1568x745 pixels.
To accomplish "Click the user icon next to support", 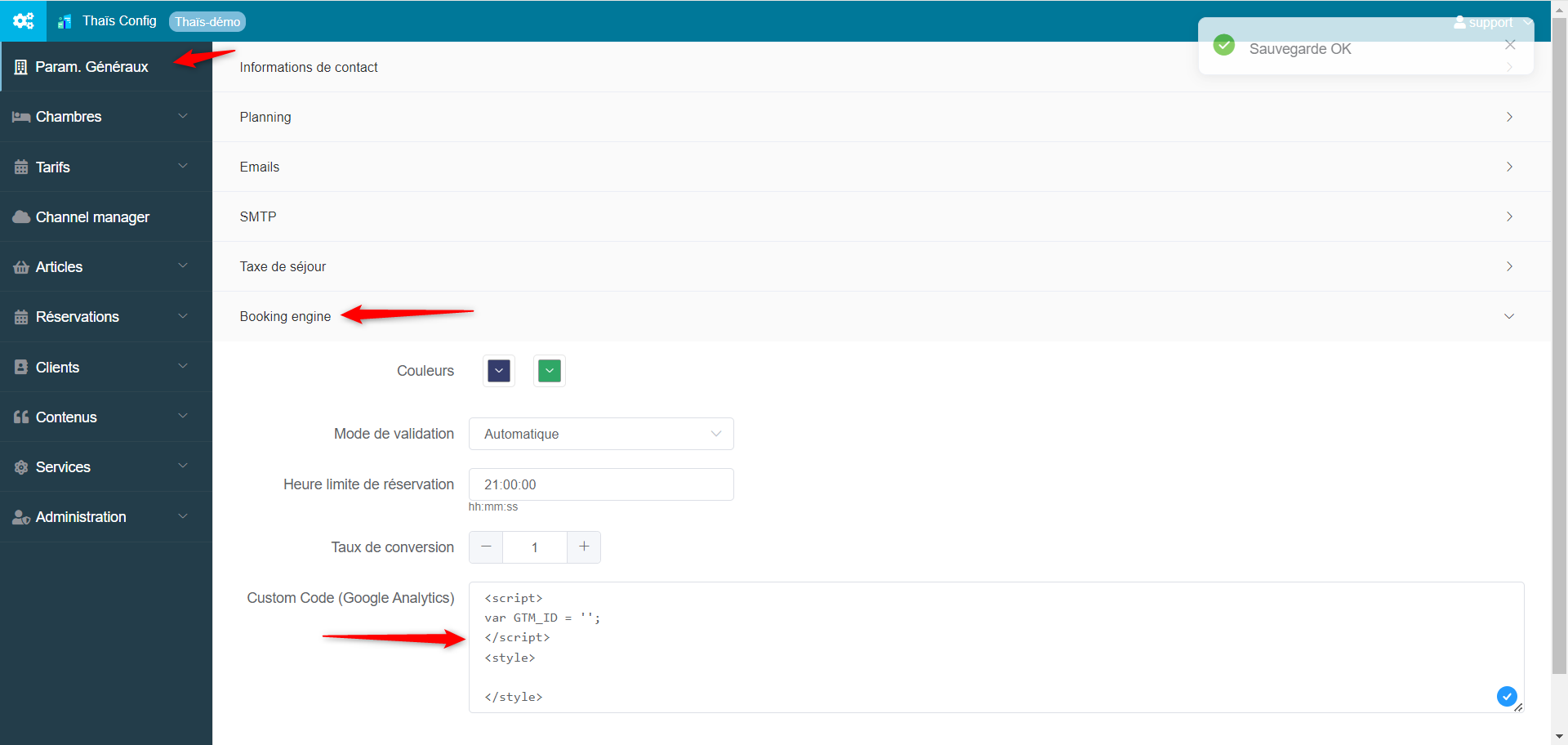I will (1459, 22).
